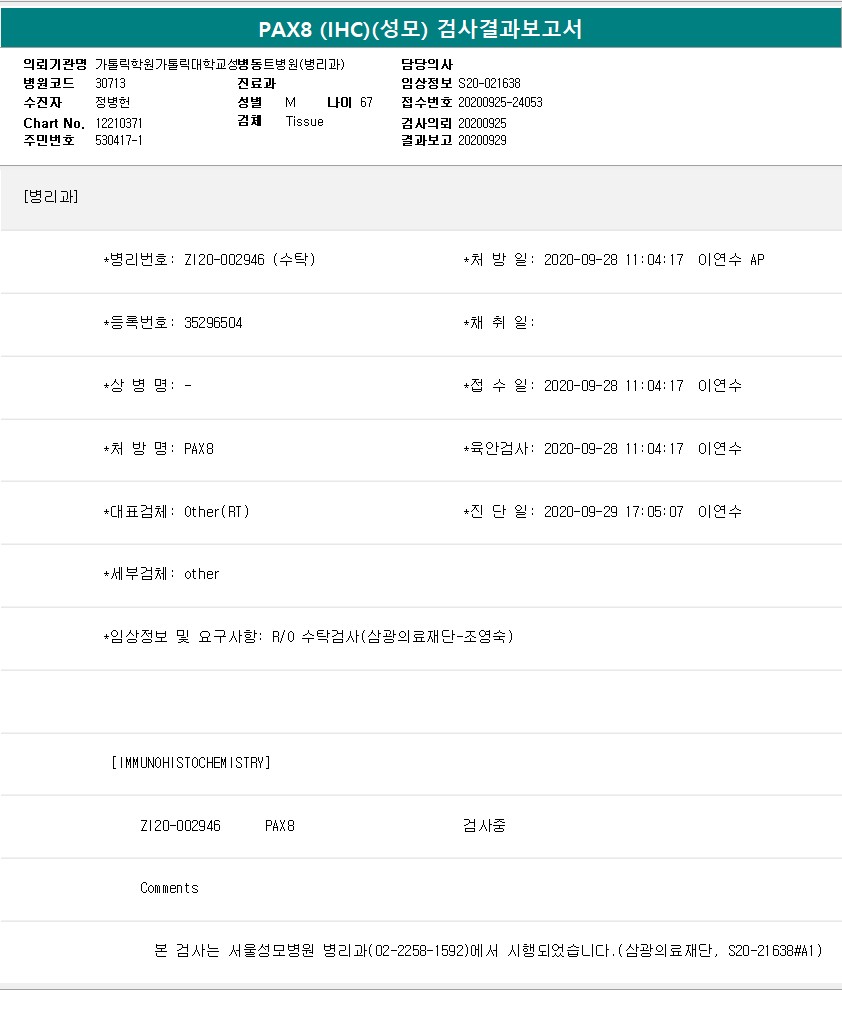
Task: Click the 접수일 timestamp 2020-09-28 11:04:17
Action: [614, 386]
